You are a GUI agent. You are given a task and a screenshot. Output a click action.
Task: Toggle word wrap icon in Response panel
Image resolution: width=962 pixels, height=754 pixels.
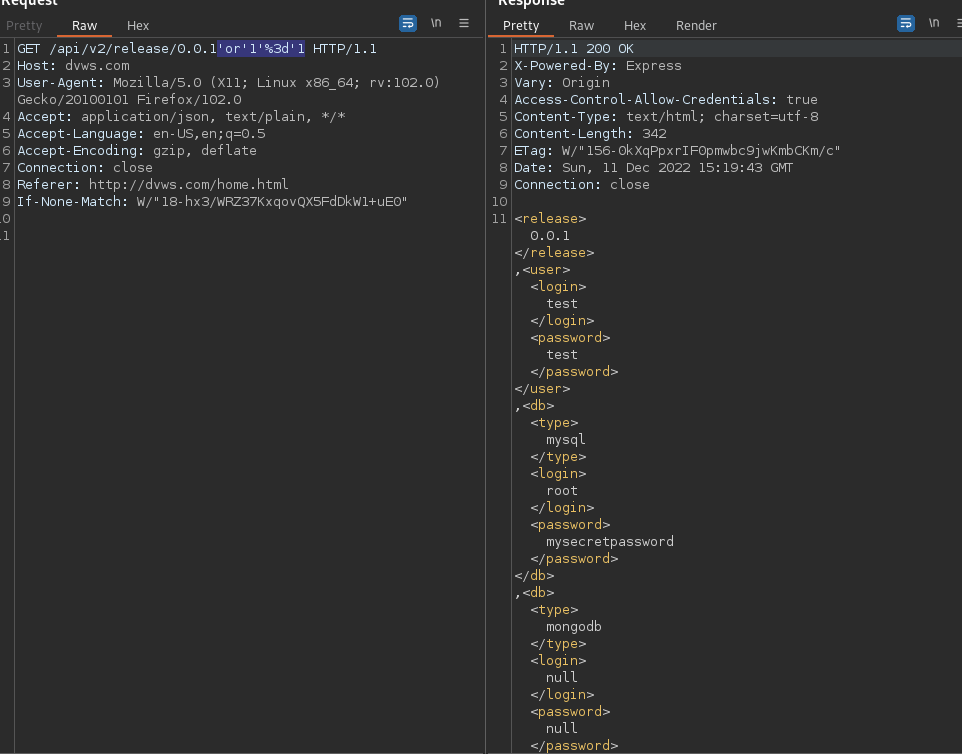click(906, 23)
